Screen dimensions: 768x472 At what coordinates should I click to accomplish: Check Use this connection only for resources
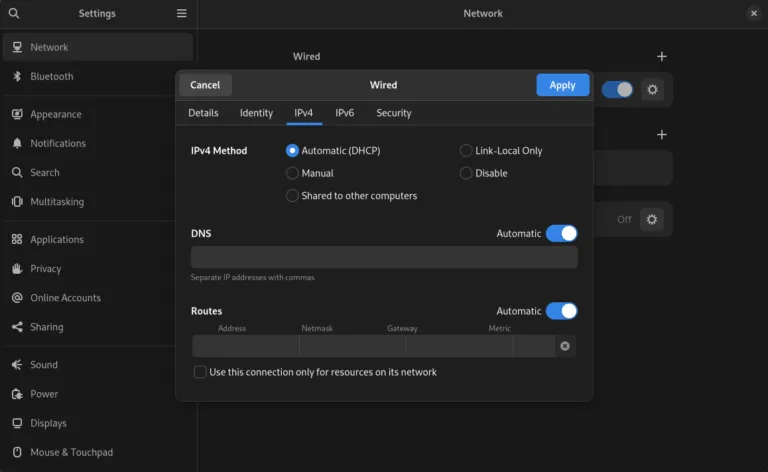(200, 372)
